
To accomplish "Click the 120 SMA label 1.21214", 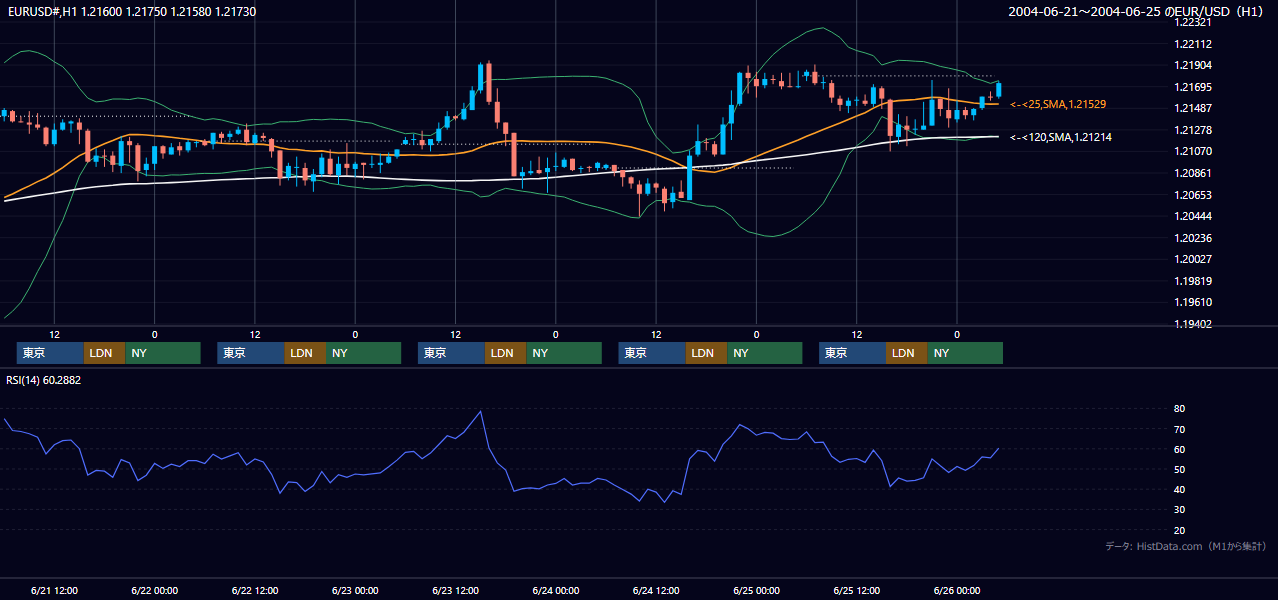I will click(x=1061, y=137).
